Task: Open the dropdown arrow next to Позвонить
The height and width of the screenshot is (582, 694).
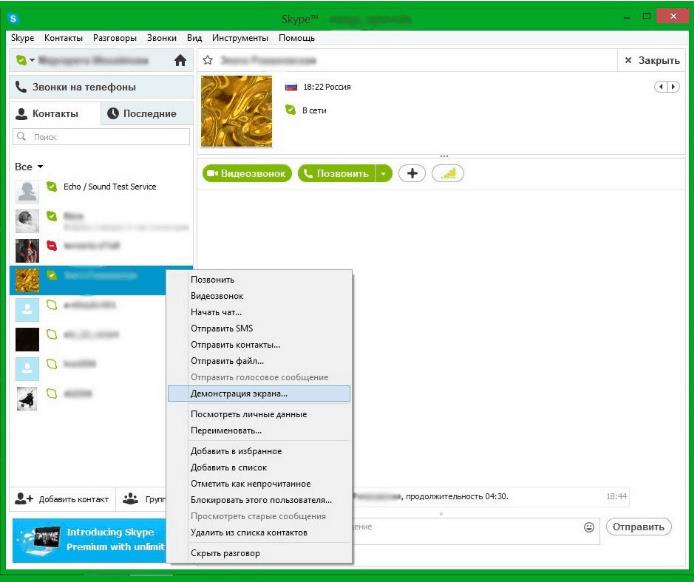Action: (x=385, y=174)
